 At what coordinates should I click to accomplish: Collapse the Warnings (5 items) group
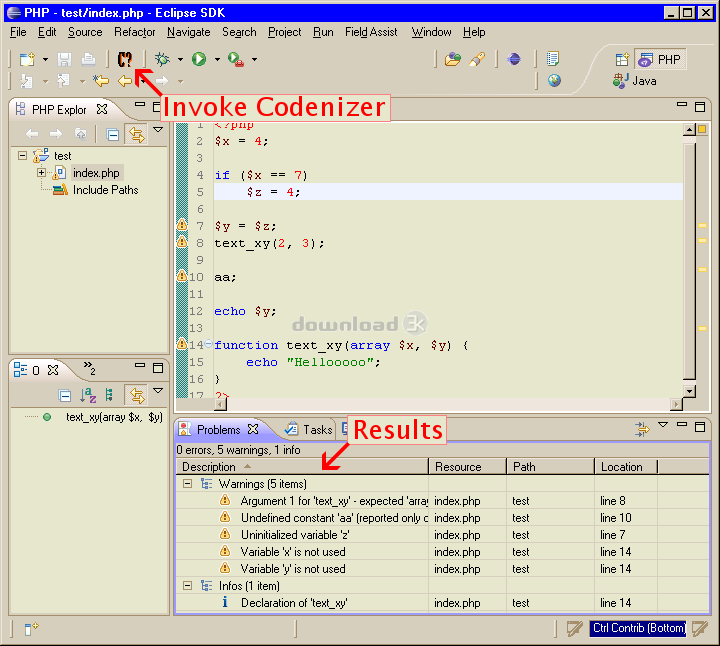coord(187,483)
